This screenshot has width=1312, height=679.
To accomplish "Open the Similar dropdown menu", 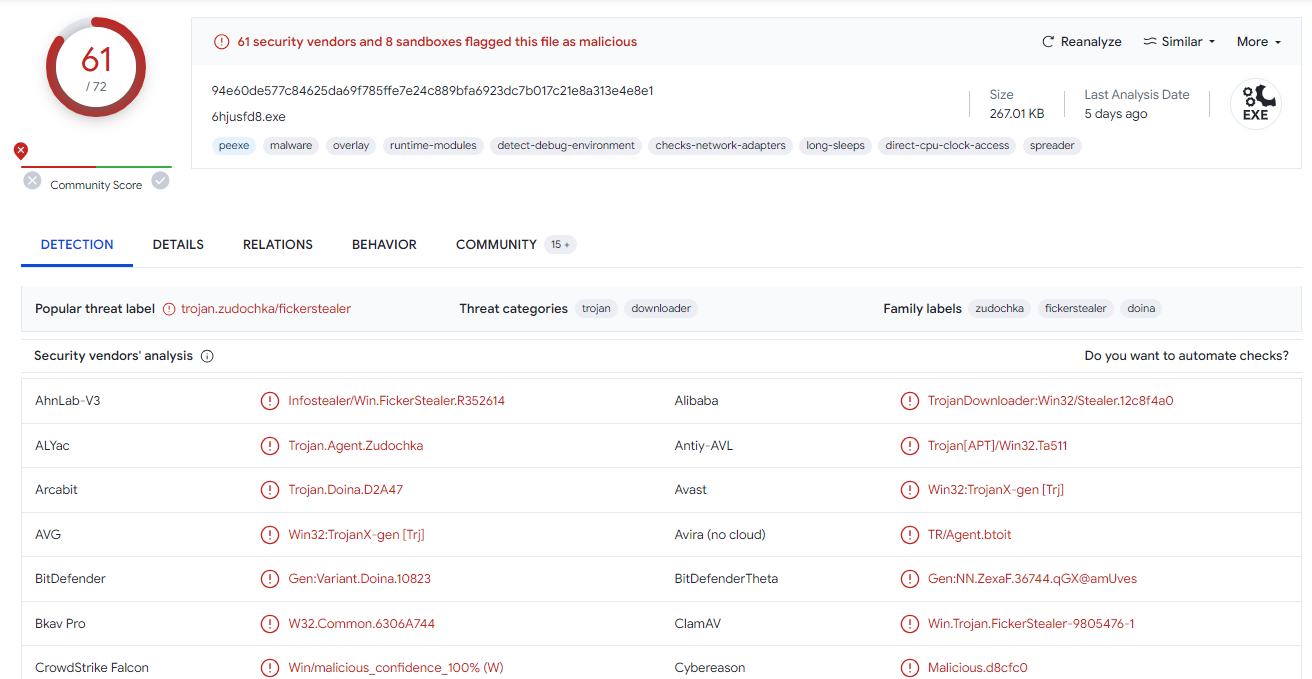I will click(1179, 42).
